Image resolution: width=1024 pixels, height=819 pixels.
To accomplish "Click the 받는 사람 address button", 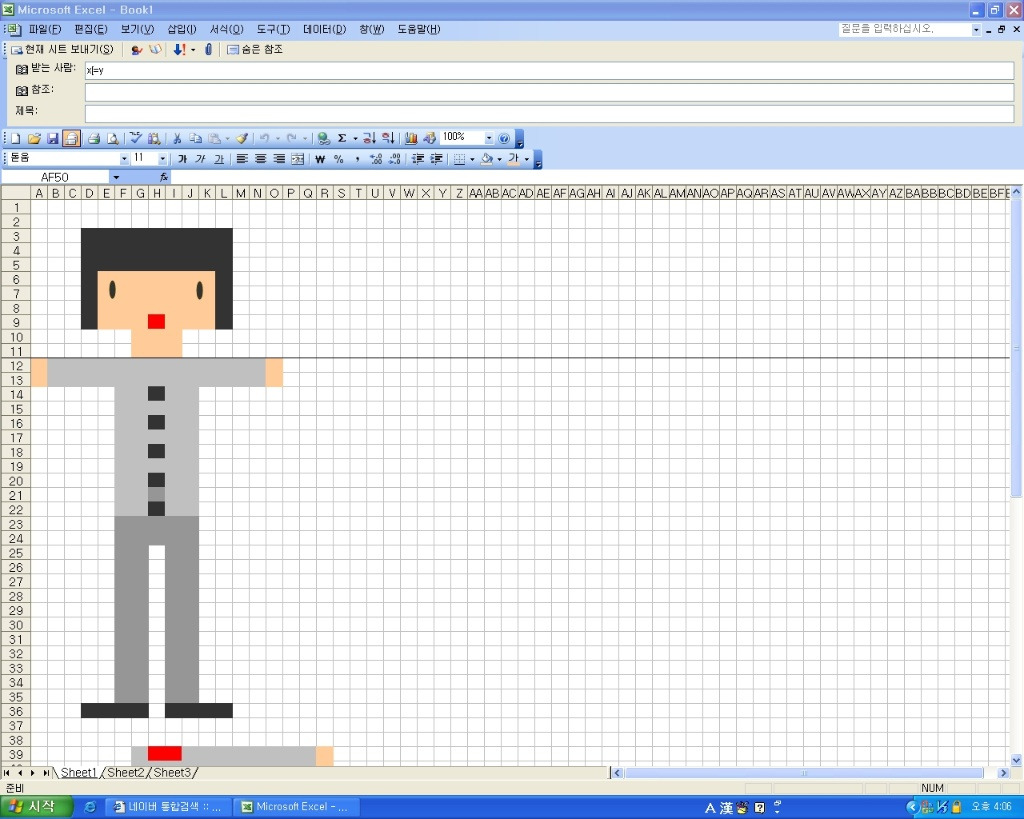I will click(46, 69).
